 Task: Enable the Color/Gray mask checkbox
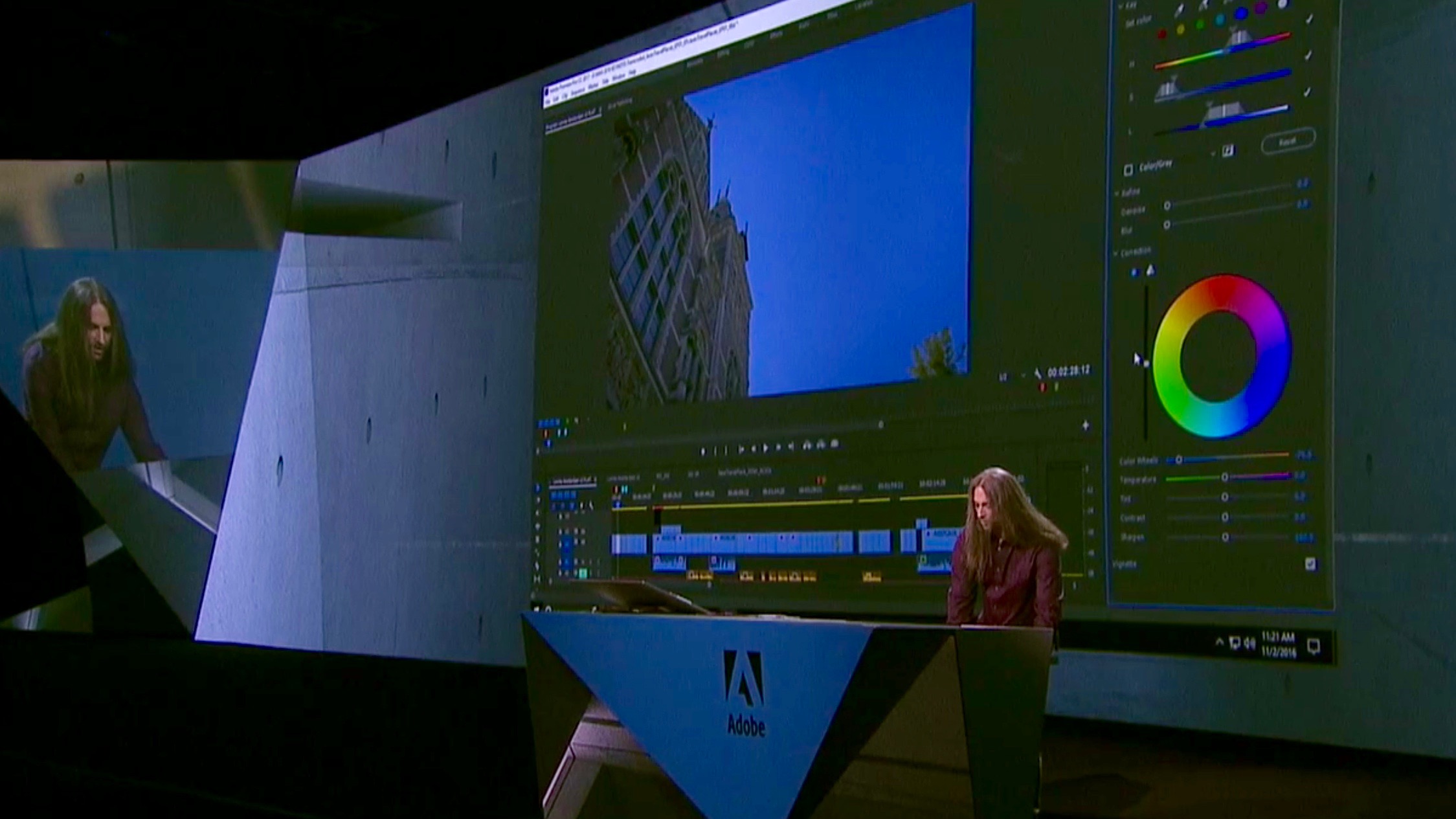click(1128, 170)
